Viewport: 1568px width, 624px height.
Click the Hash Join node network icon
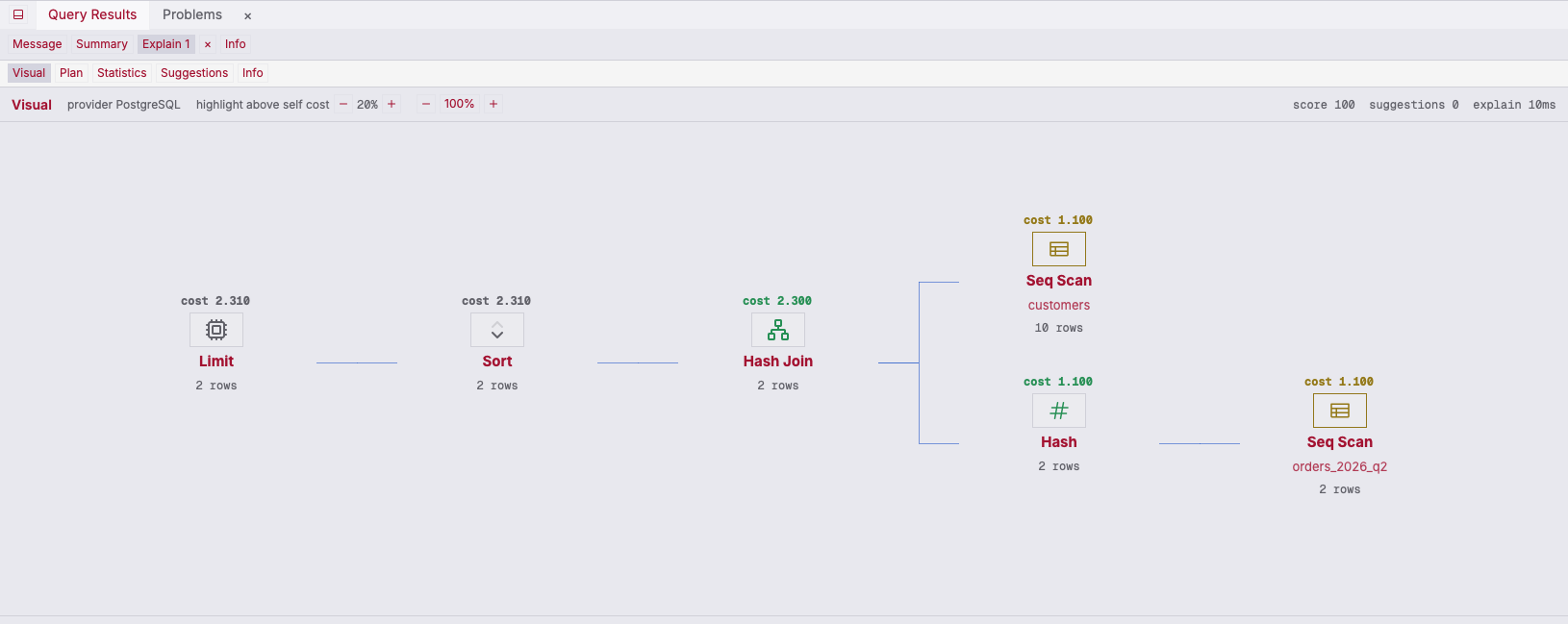point(778,330)
